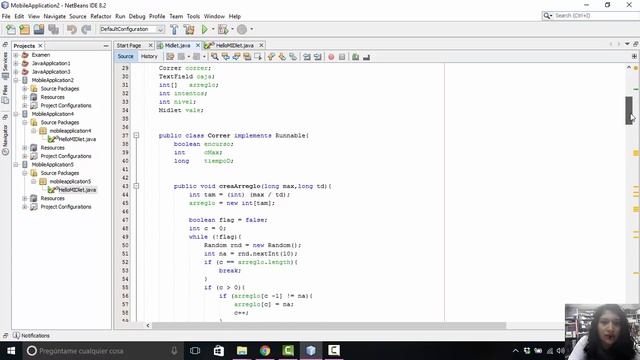640x360 pixels.
Task: Open the Navigate menu
Action: [x=54, y=16]
